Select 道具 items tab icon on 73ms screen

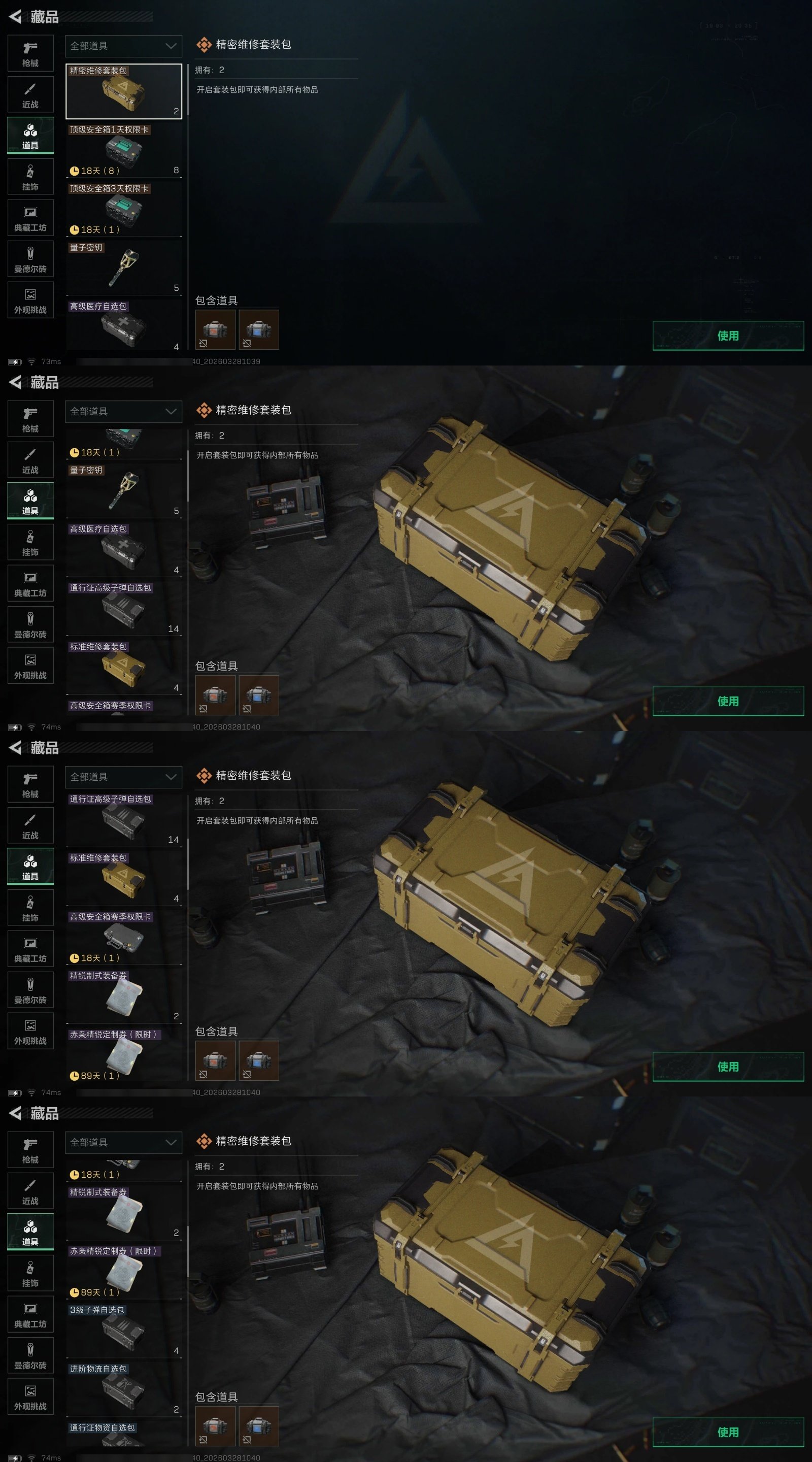[x=30, y=136]
